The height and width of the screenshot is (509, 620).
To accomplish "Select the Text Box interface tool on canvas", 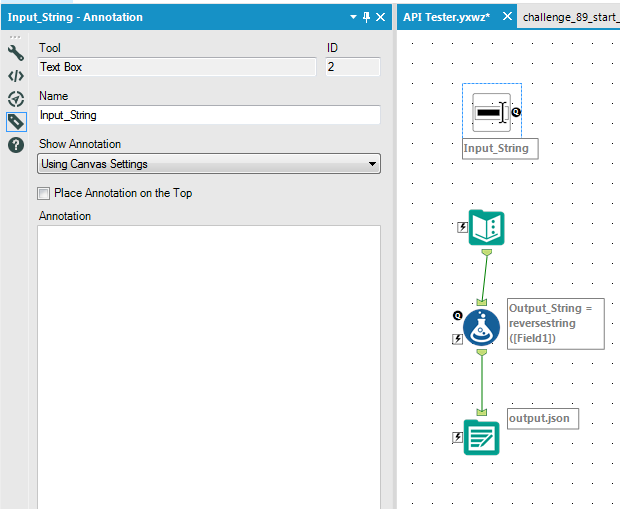I will click(491, 112).
